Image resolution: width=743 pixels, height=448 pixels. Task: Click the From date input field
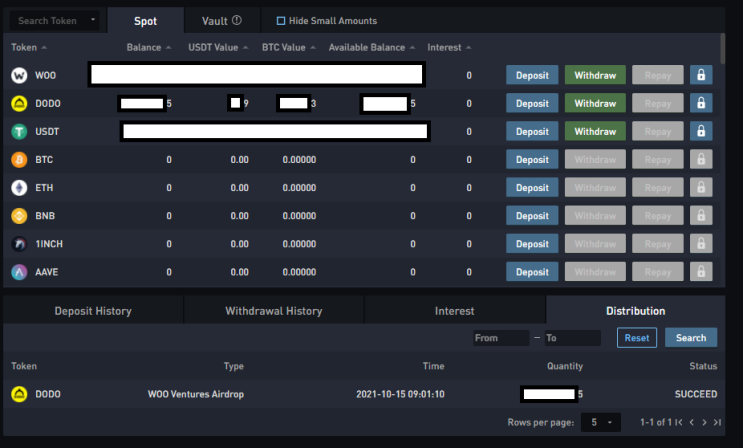[x=501, y=338]
